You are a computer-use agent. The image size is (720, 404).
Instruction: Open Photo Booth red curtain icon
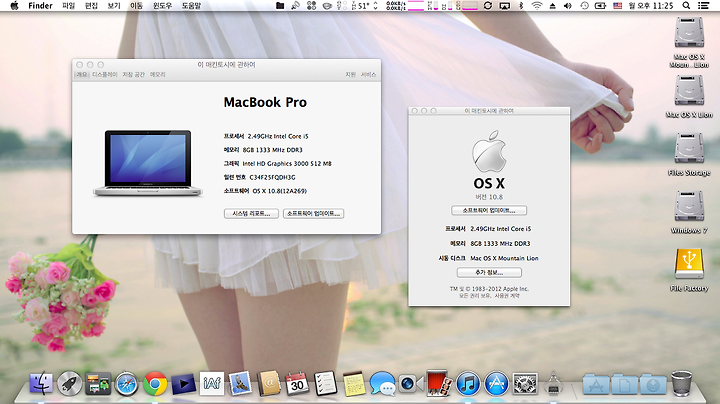tap(439, 383)
